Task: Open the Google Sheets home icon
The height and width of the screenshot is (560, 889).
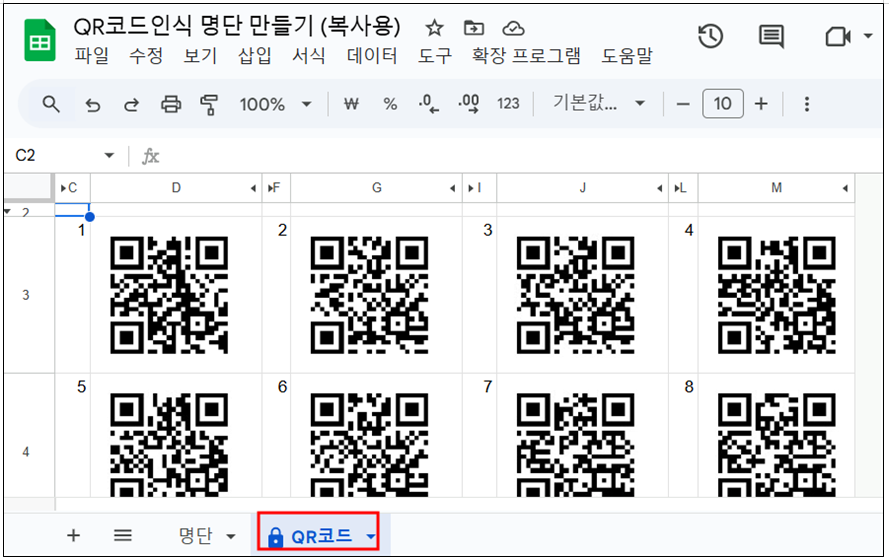Action: click(x=40, y=40)
